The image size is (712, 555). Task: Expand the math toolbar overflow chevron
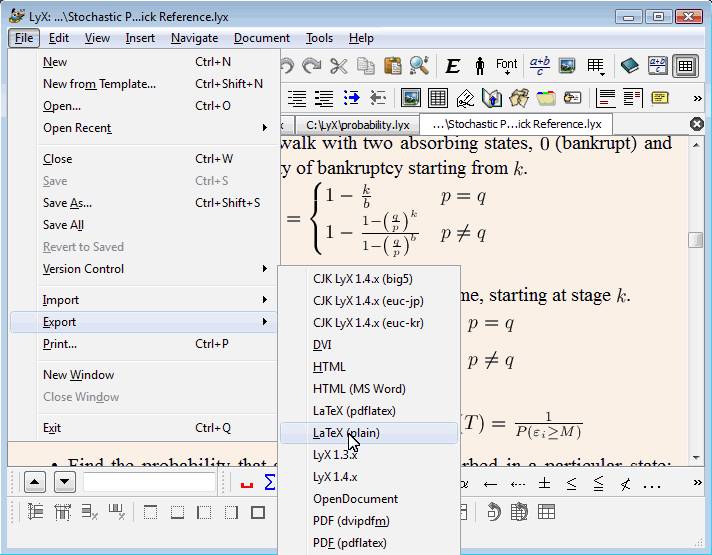[697, 483]
